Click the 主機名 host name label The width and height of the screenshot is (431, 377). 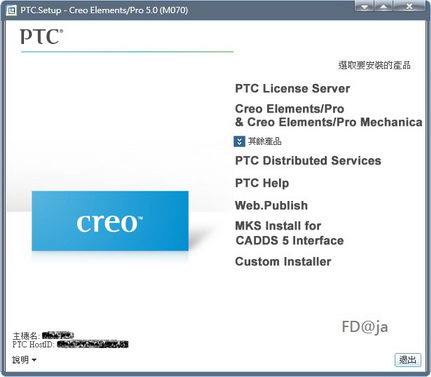pyautogui.click(x=26, y=336)
